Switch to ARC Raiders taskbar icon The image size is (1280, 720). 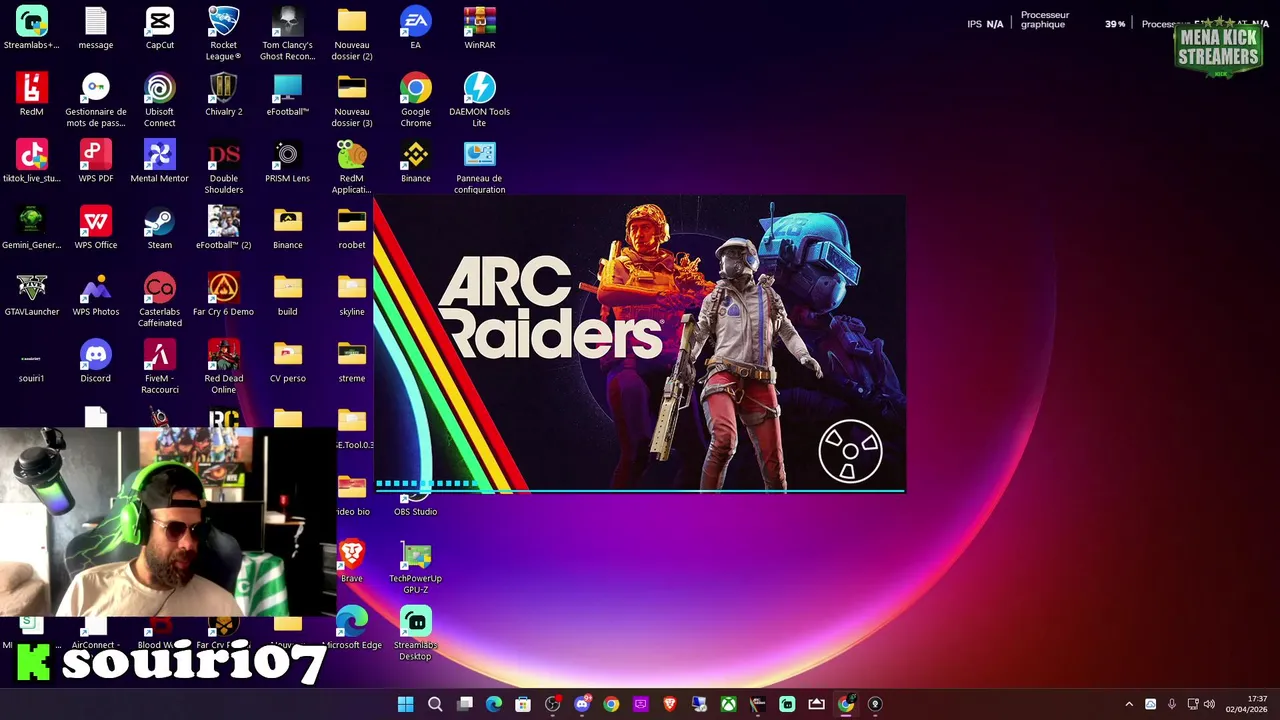pyautogui.click(x=758, y=704)
